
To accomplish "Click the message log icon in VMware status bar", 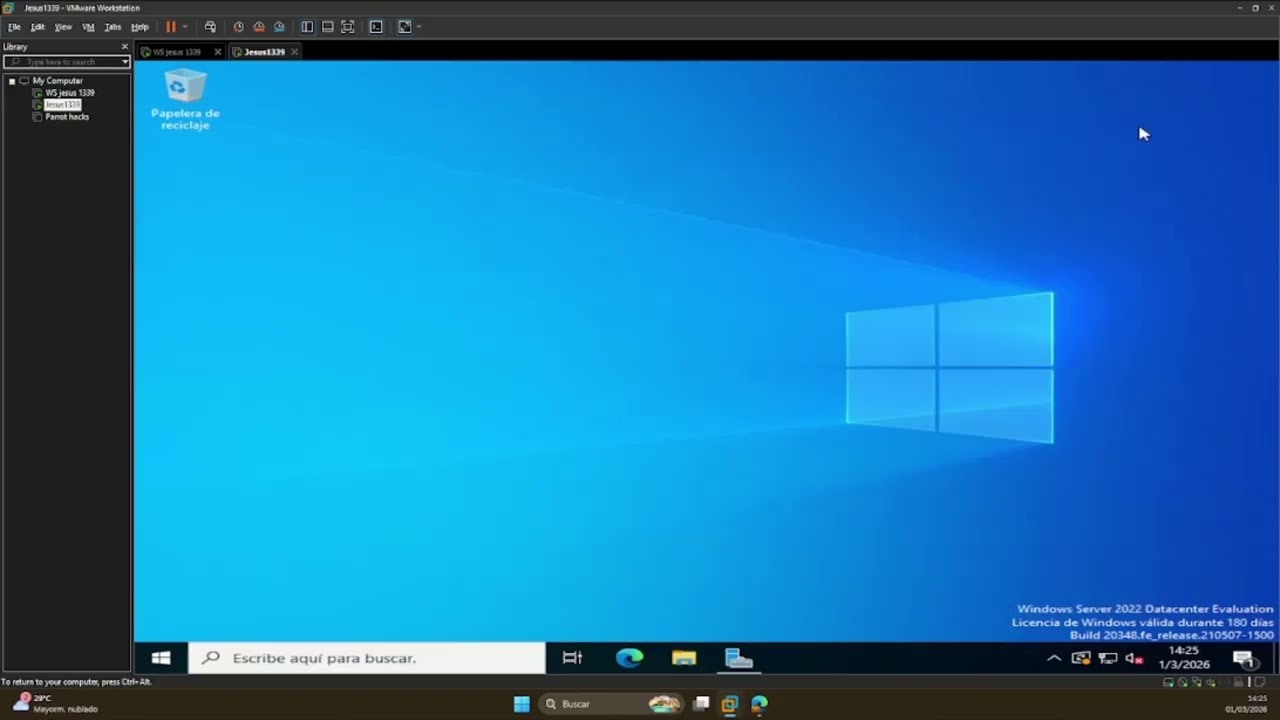I will pos(1260,682).
